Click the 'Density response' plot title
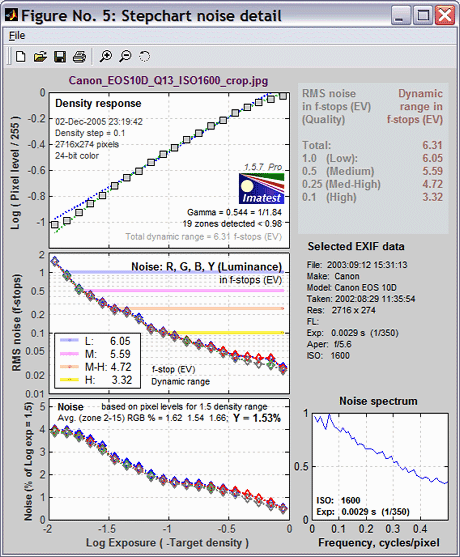The height and width of the screenshot is (557, 460). (x=98, y=103)
